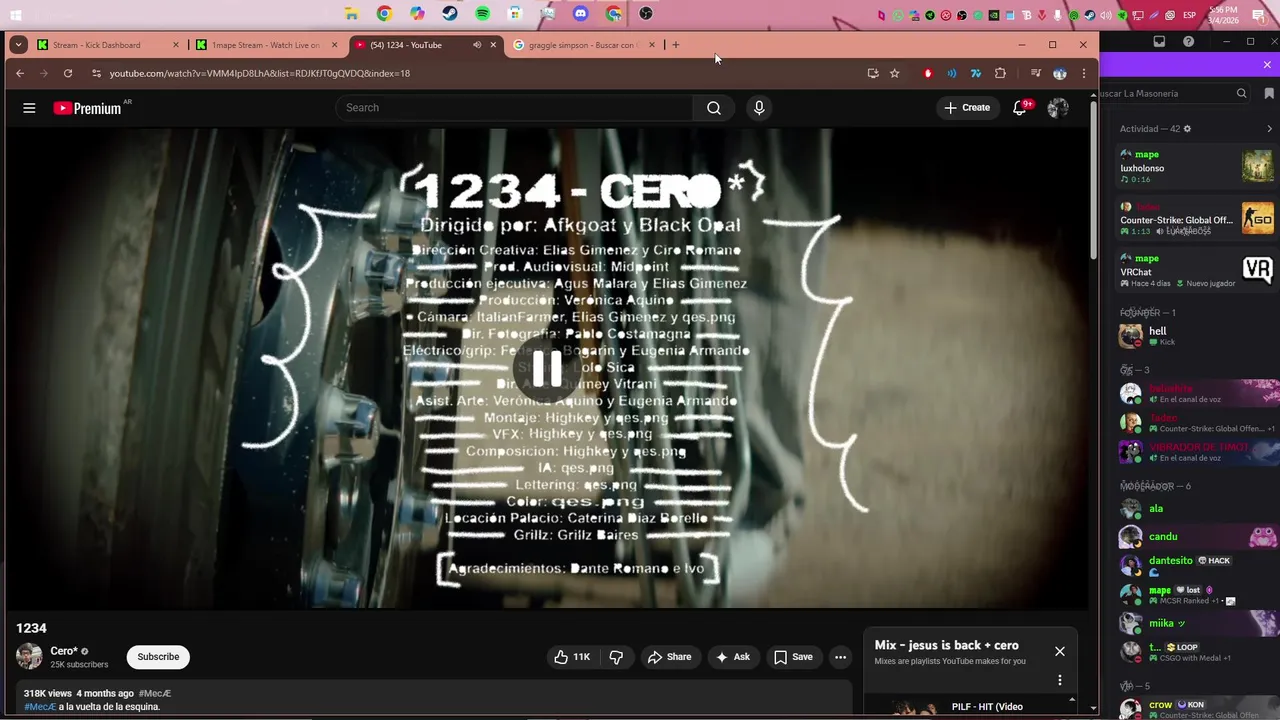
Task: Open OBS Studio from the taskbar
Action: [646, 14]
